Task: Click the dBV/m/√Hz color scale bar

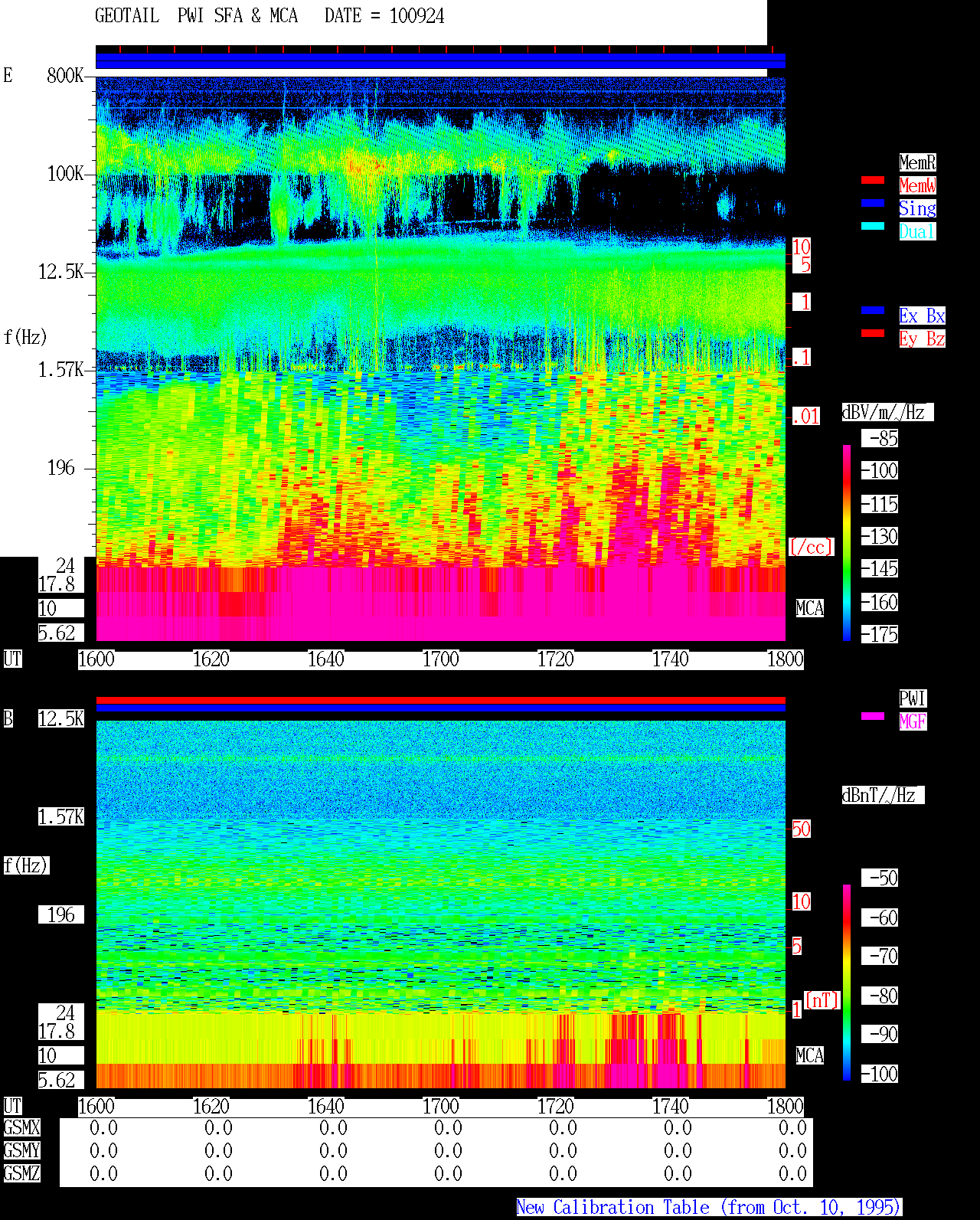Action: 847,542
